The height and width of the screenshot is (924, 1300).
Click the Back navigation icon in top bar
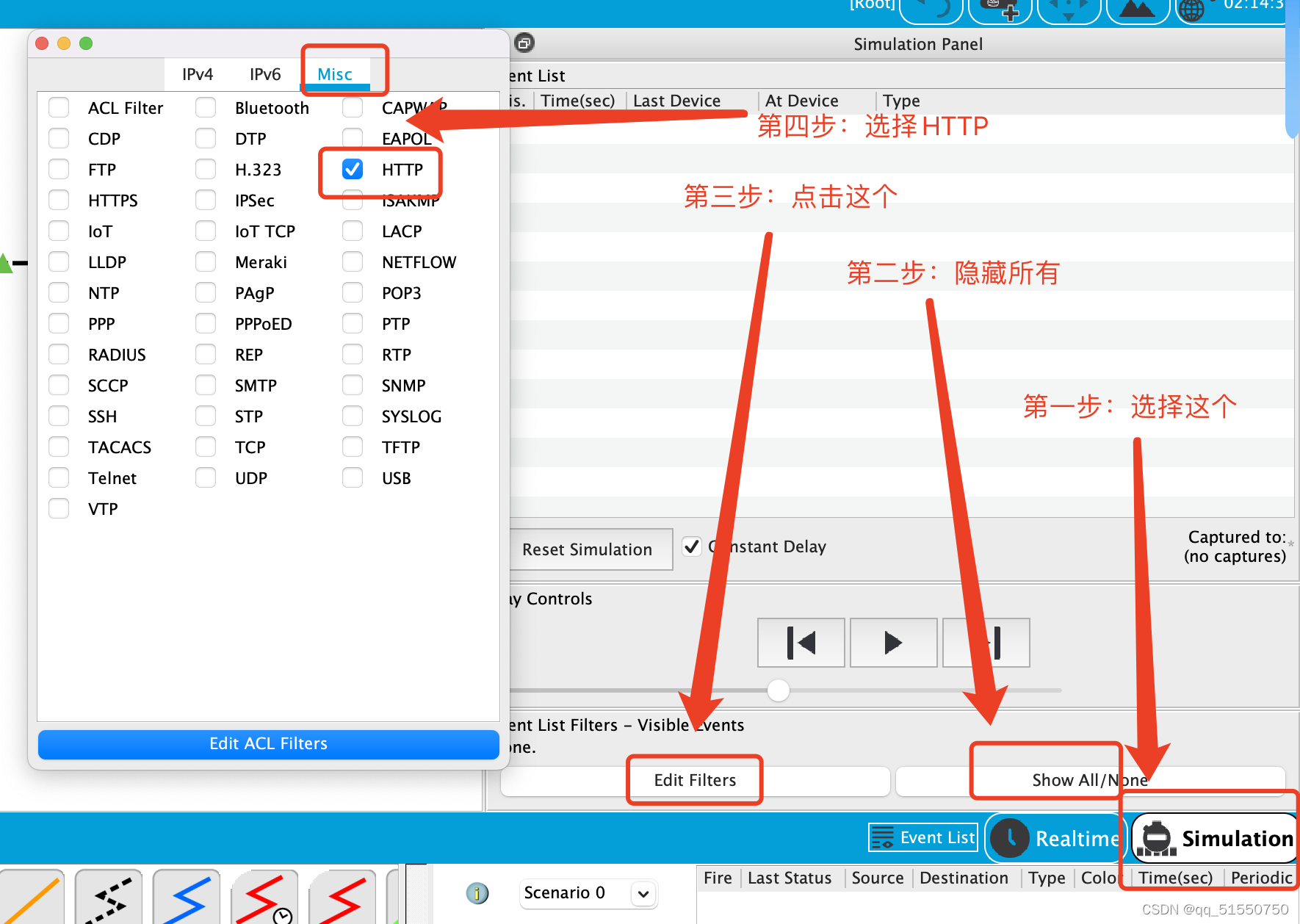point(931,10)
